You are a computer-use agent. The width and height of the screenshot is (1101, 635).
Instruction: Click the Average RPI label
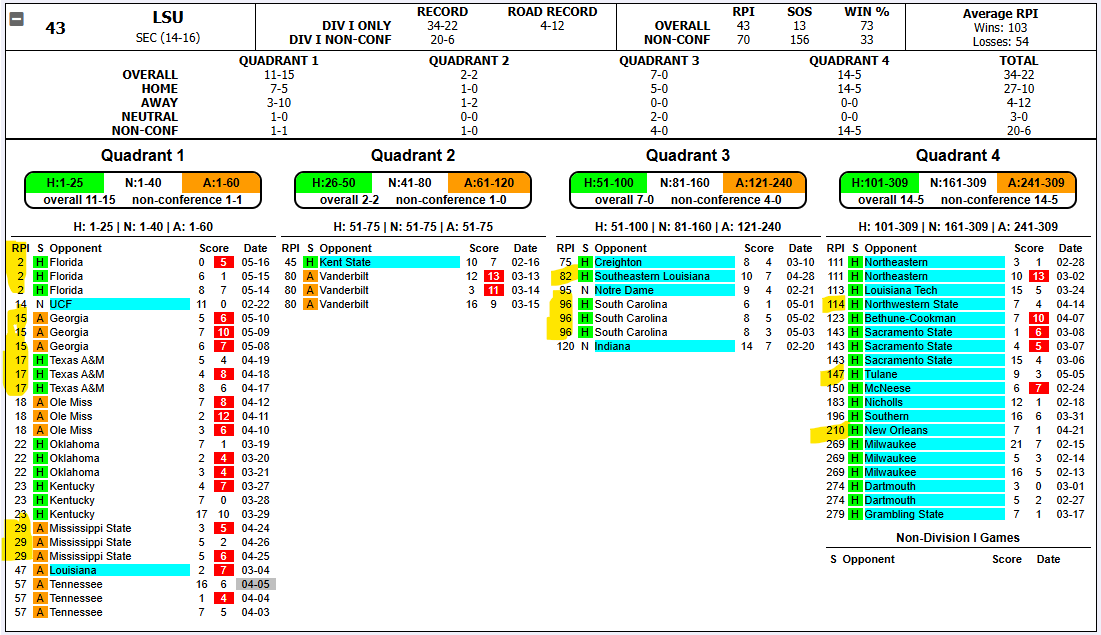coord(1000,13)
